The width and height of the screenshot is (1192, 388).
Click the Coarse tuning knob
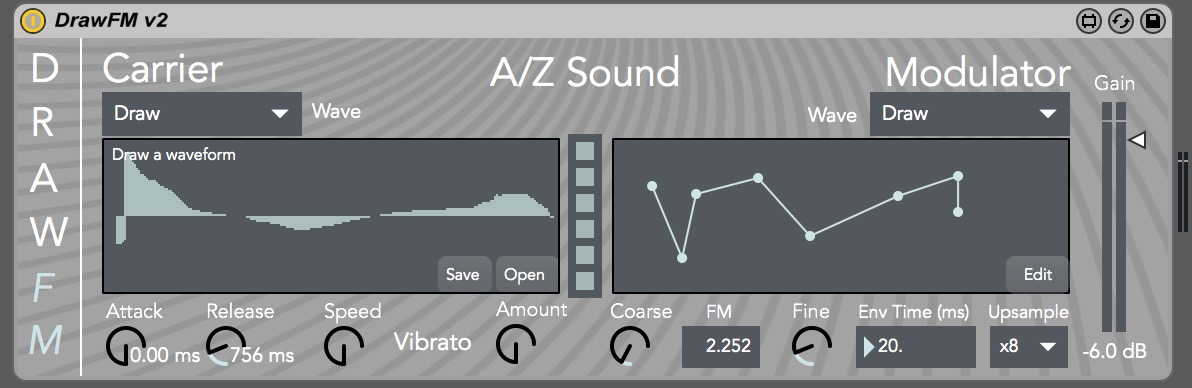(629, 346)
